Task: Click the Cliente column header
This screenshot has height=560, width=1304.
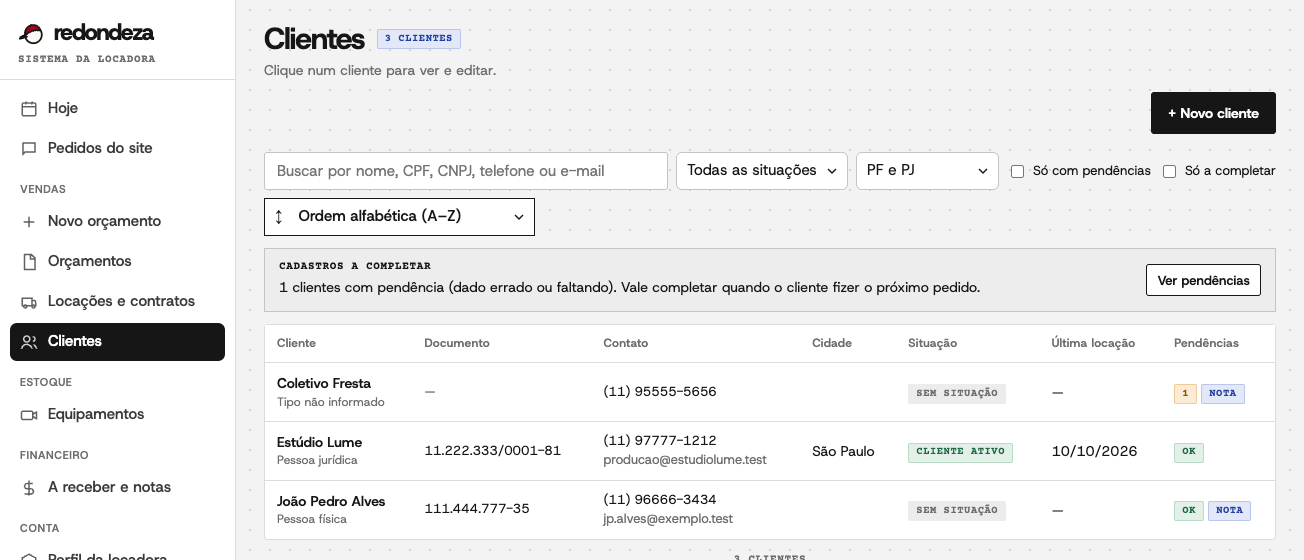Action: [296, 343]
